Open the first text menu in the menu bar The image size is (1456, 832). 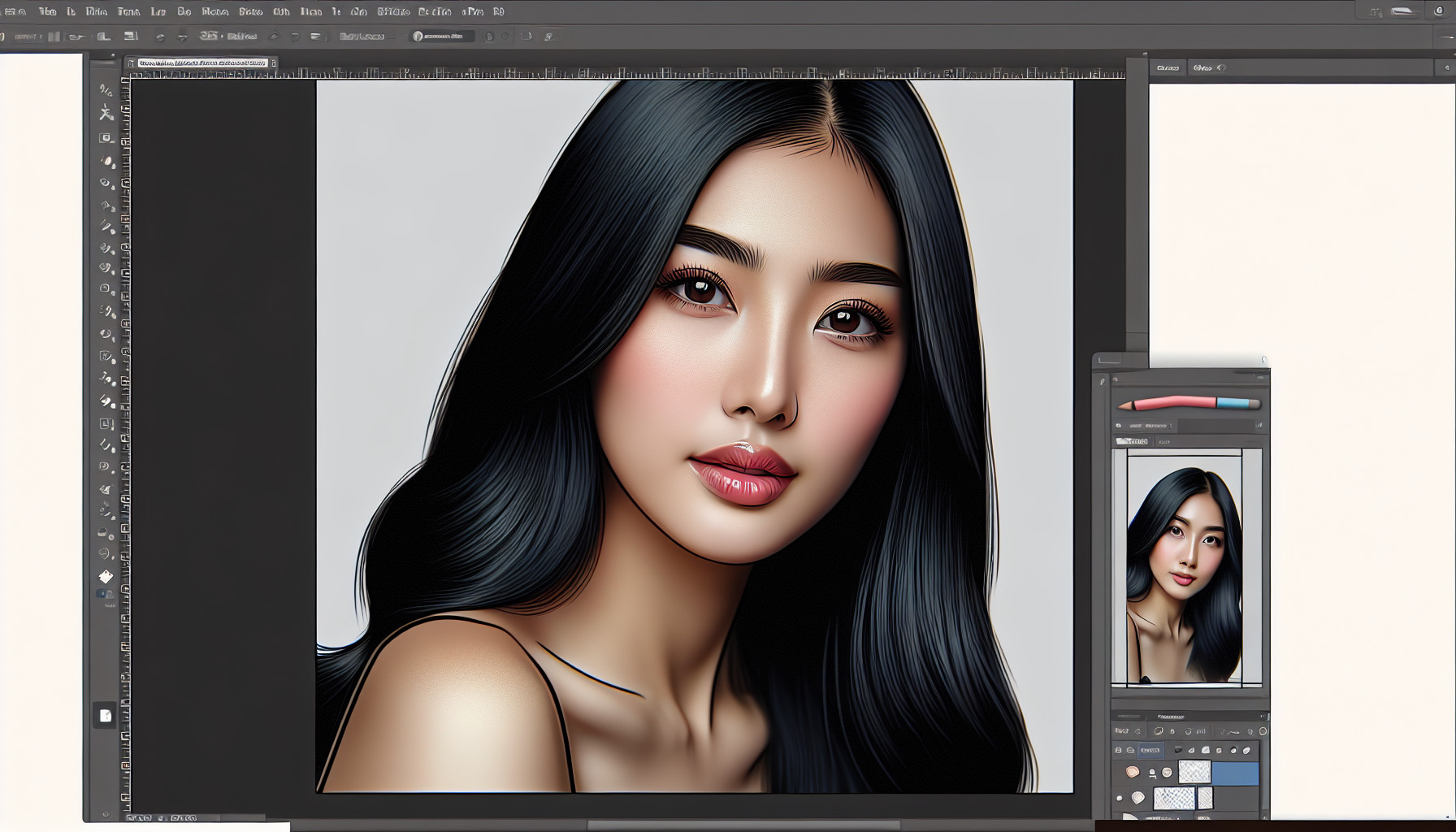tap(47, 11)
